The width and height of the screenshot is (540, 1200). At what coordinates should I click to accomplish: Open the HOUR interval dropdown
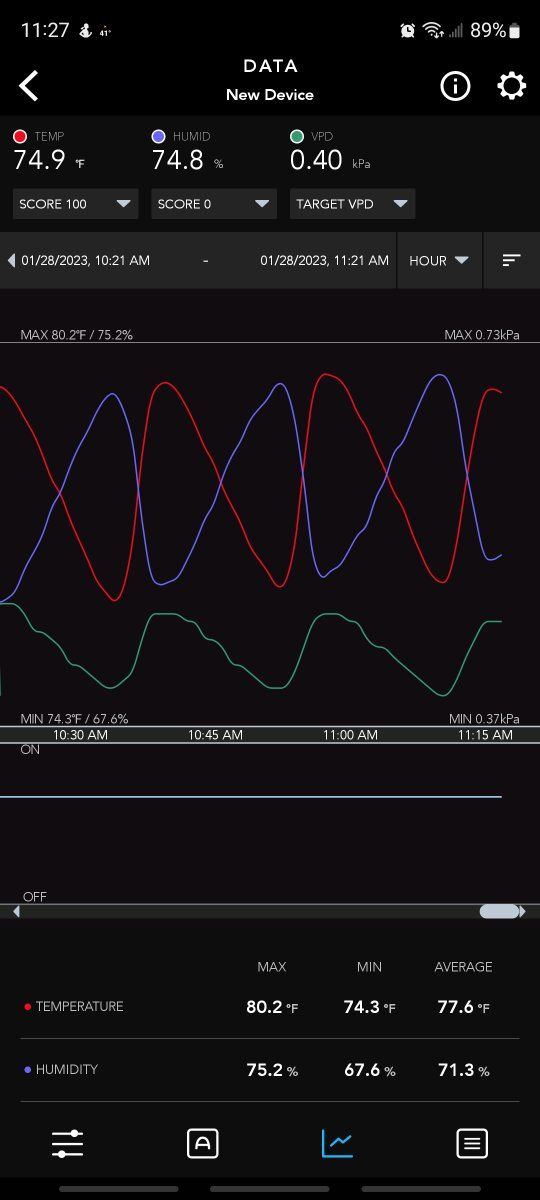coord(439,260)
